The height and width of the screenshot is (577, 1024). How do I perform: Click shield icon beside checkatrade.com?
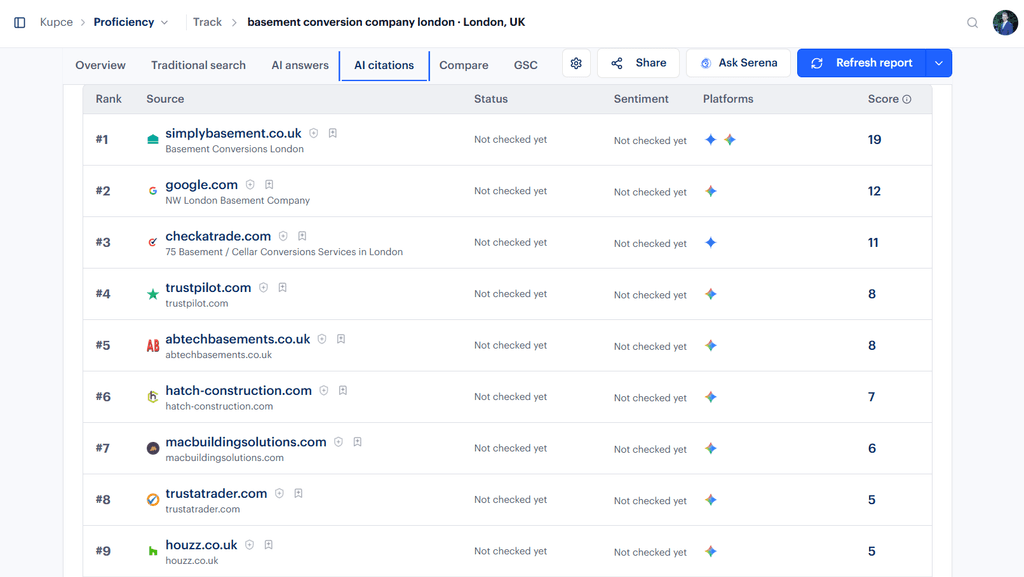[283, 236]
